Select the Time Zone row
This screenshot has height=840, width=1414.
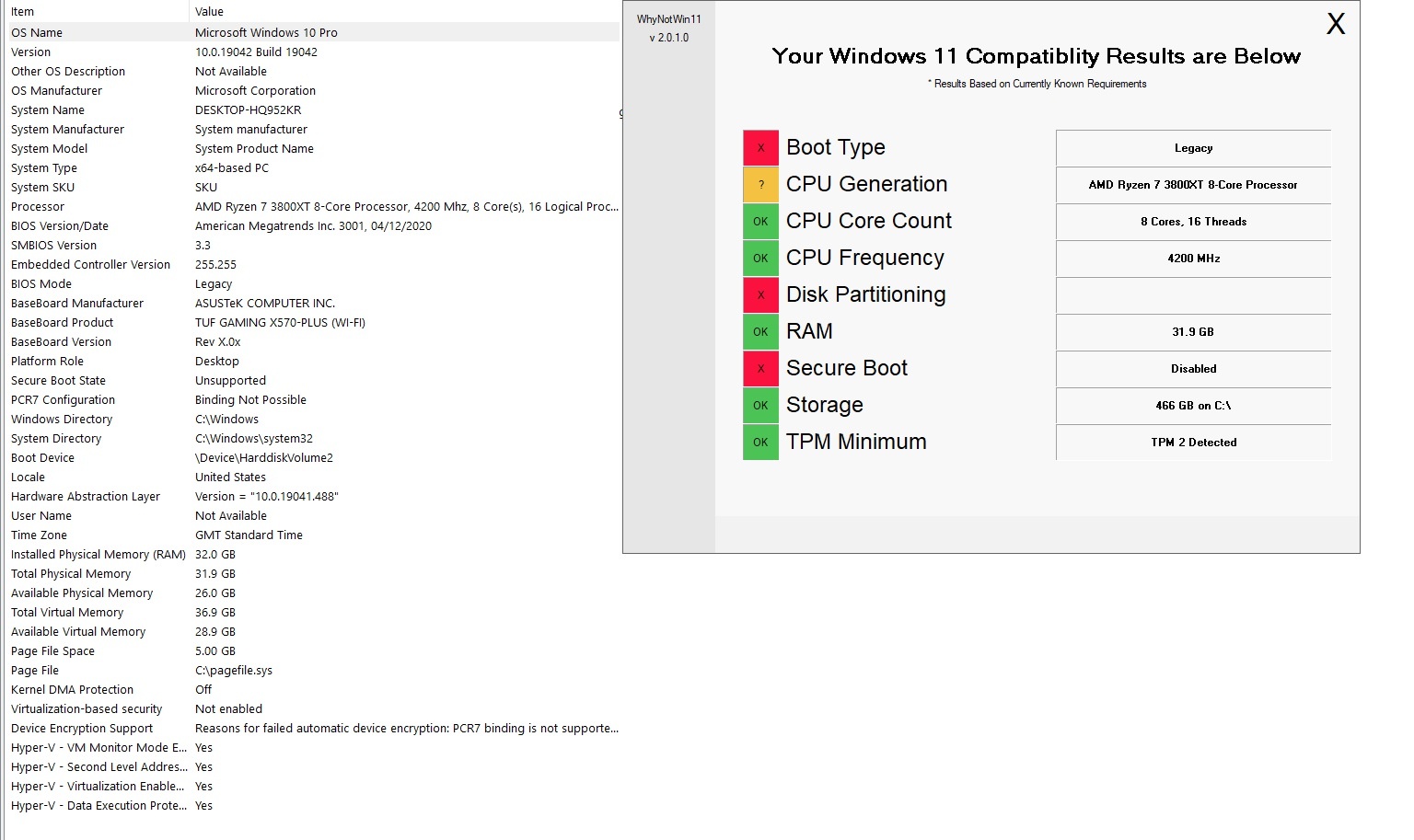[x=312, y=535]
